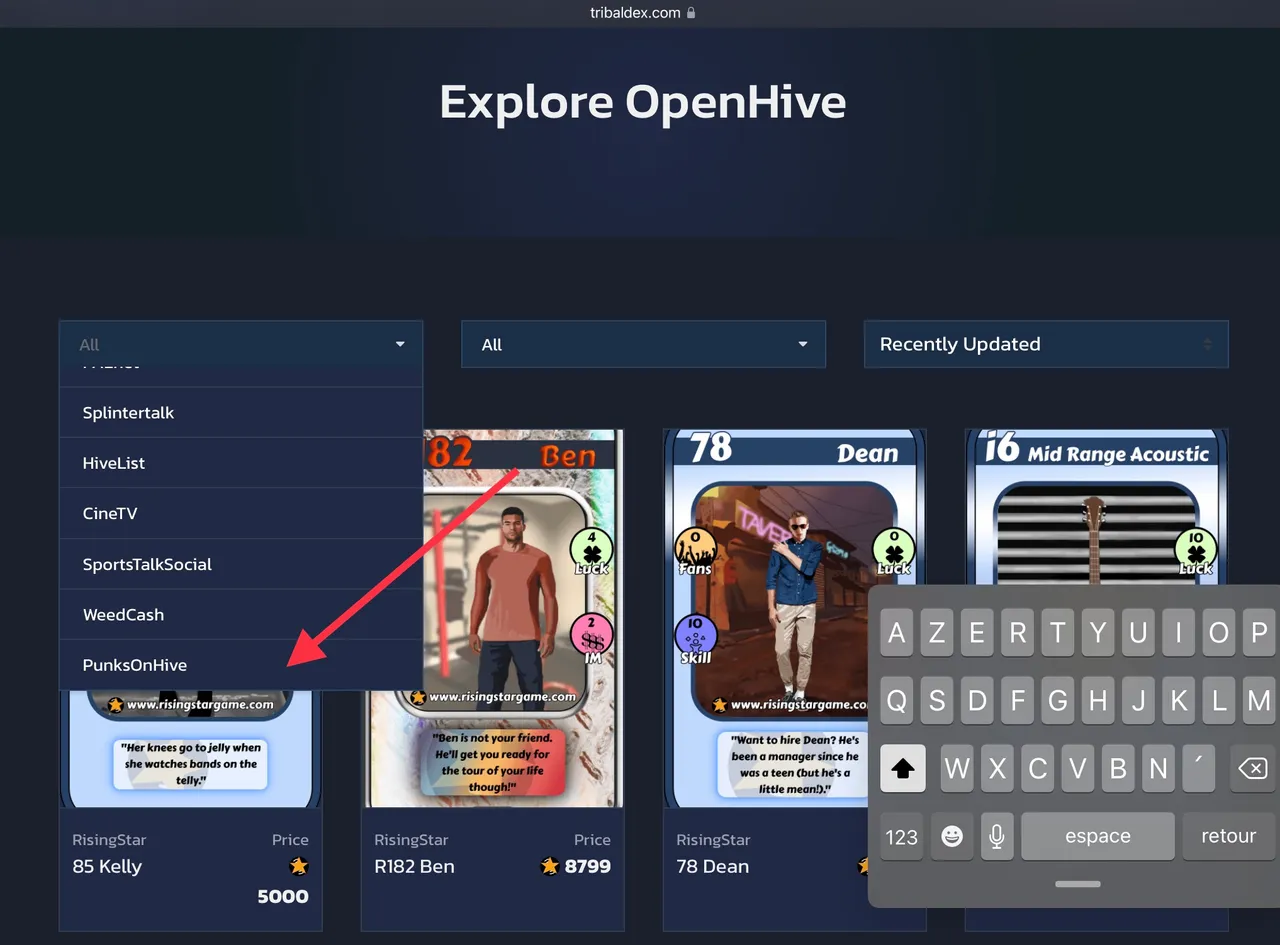
Task: Tap the R key on keyboard
Action: (x=1018, y=633)
